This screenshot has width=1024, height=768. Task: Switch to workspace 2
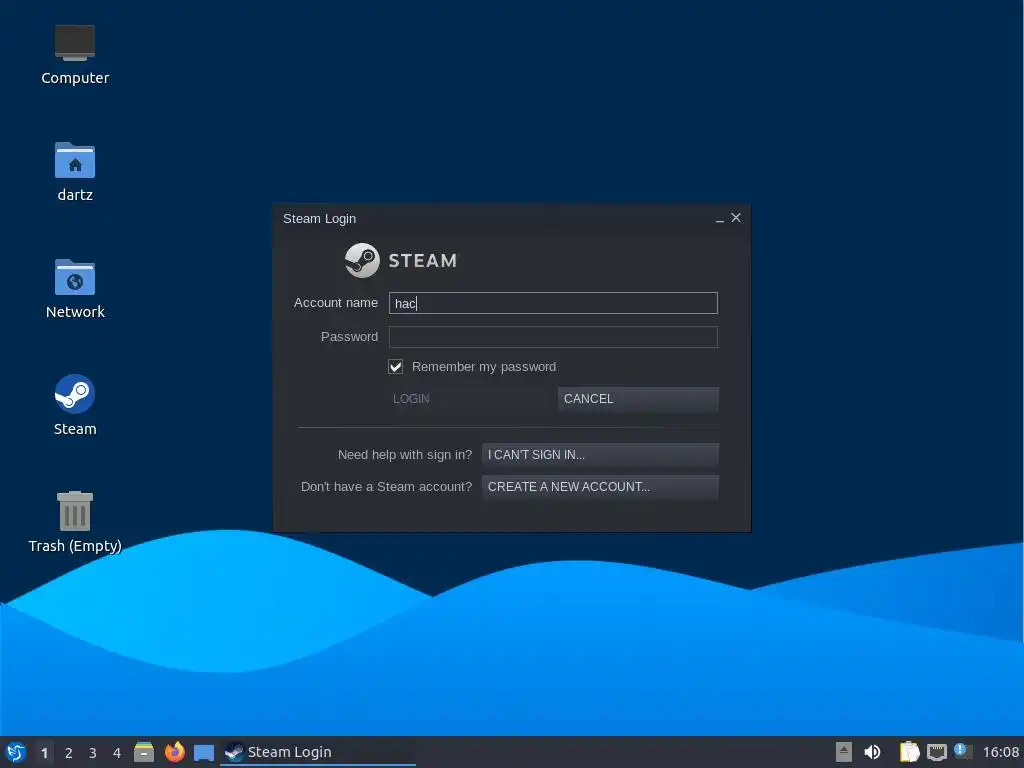69,753
